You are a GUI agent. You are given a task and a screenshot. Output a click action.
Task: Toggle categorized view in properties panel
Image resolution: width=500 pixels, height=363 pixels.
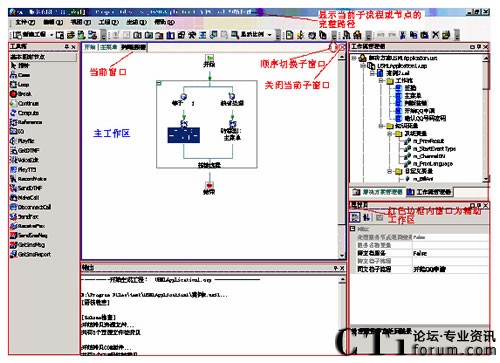355,218
